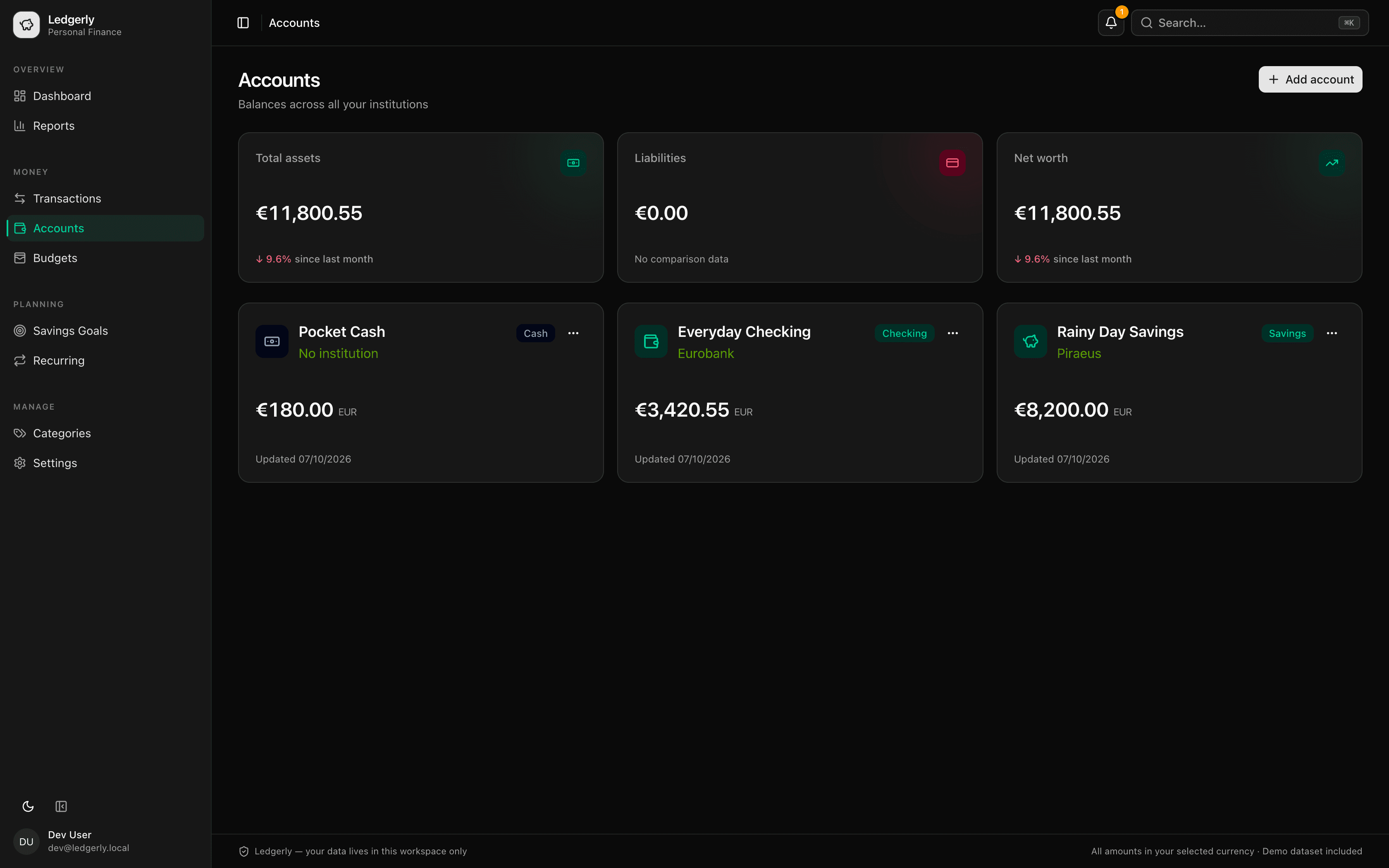Click the shield icon in the footer
The image size is (1389, 868).
point(244,851)
